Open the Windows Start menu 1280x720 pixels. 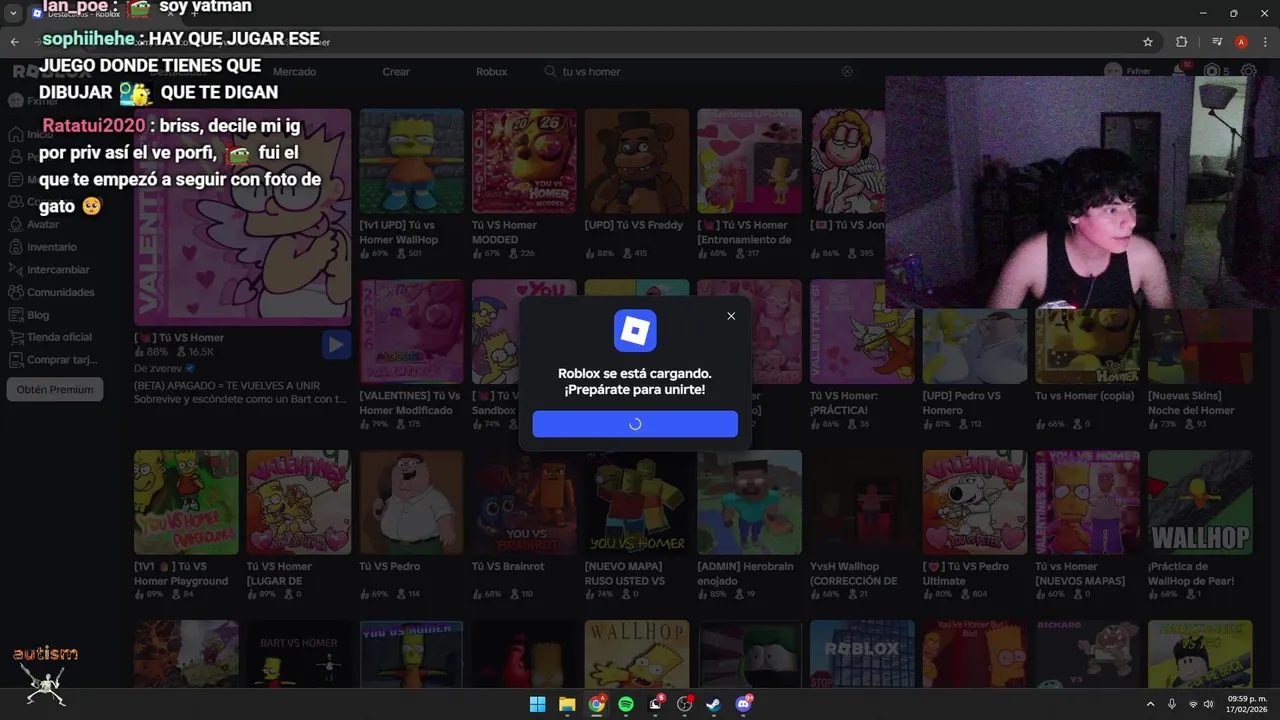coord(537,704)
